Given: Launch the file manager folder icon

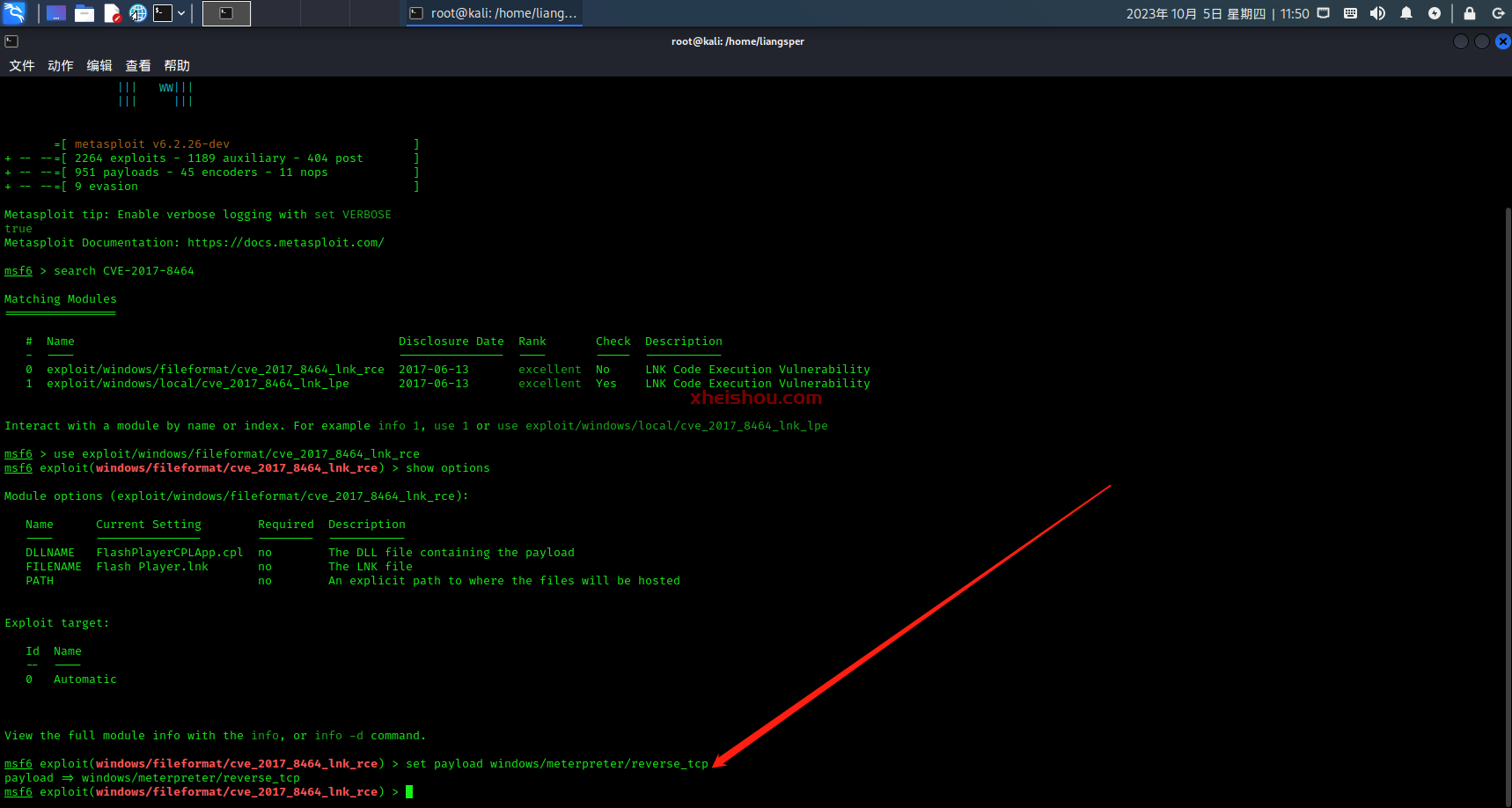Looking at the screenshot, I should pos(84,13).
